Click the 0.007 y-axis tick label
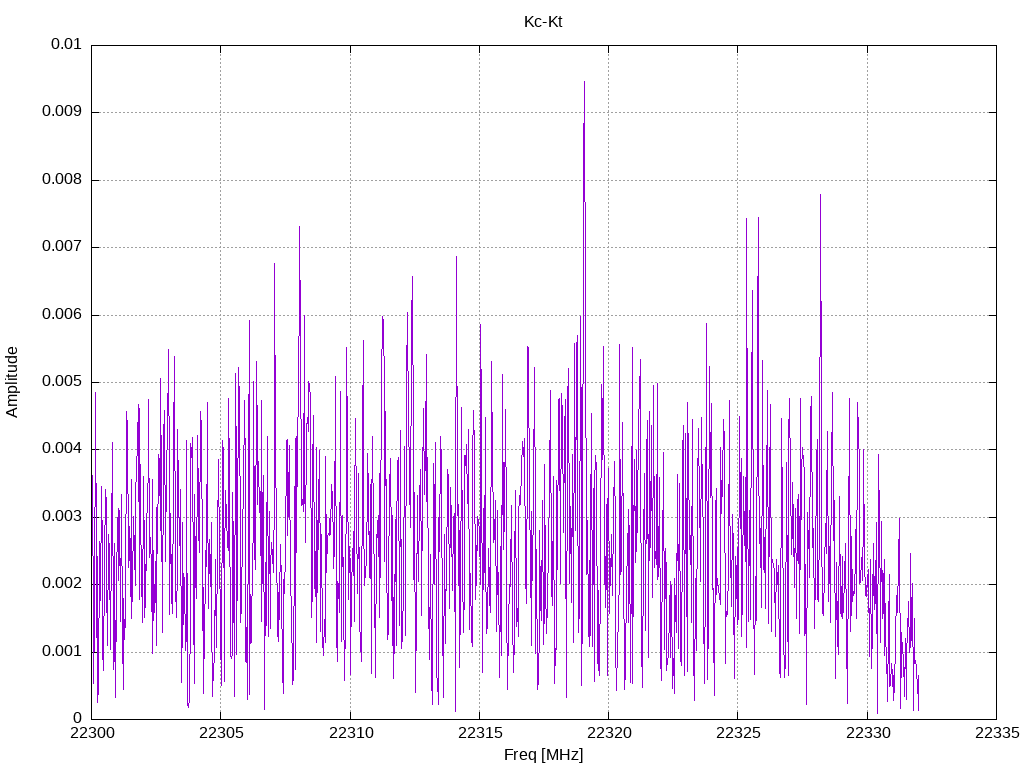This screenshot has height=768, width=1024. coord(61,246)
